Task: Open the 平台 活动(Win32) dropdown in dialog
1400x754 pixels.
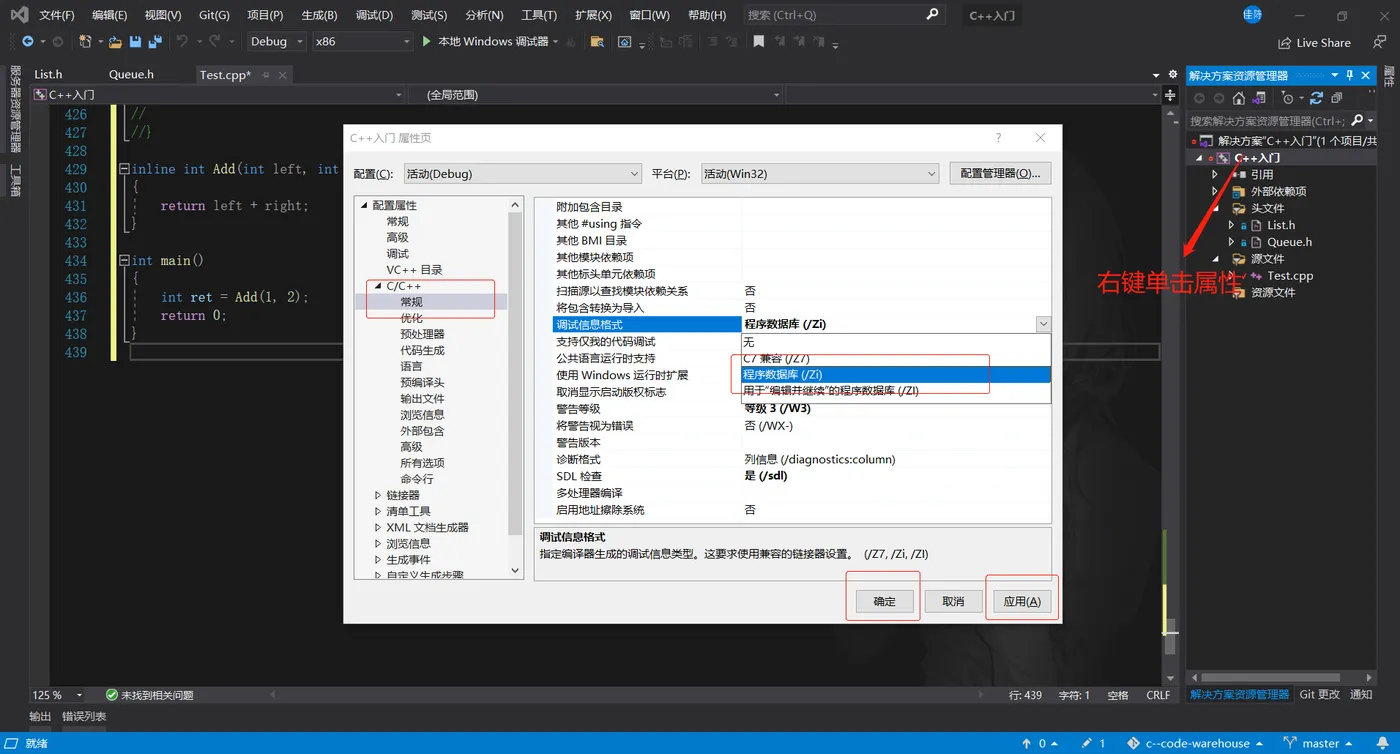Action: point(819,173)
